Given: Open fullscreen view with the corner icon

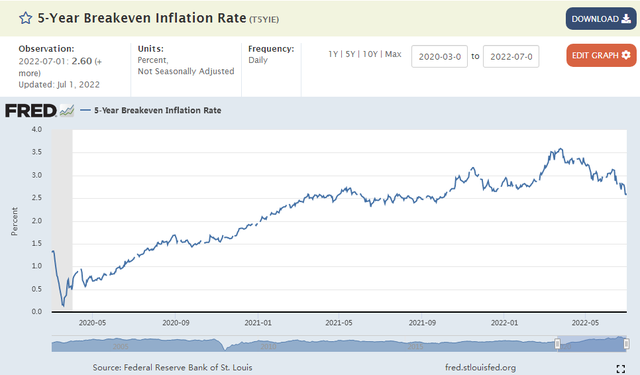Looking at the screenshot, I should click(621, 369).
